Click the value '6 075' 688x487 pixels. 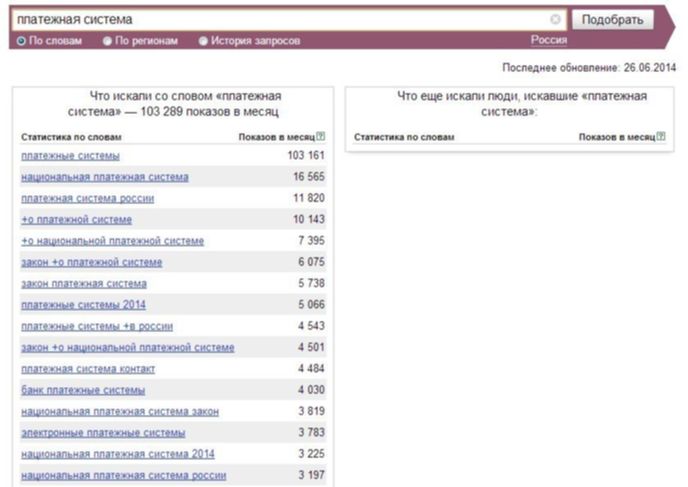[312, 262]
